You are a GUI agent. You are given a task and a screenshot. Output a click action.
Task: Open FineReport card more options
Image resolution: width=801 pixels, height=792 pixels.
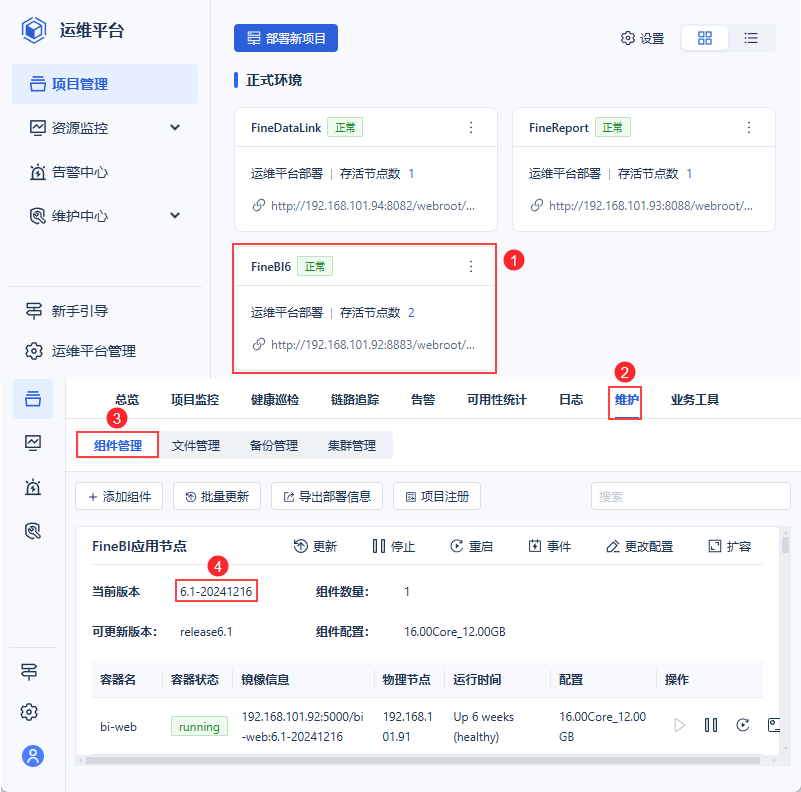(749, 127)
